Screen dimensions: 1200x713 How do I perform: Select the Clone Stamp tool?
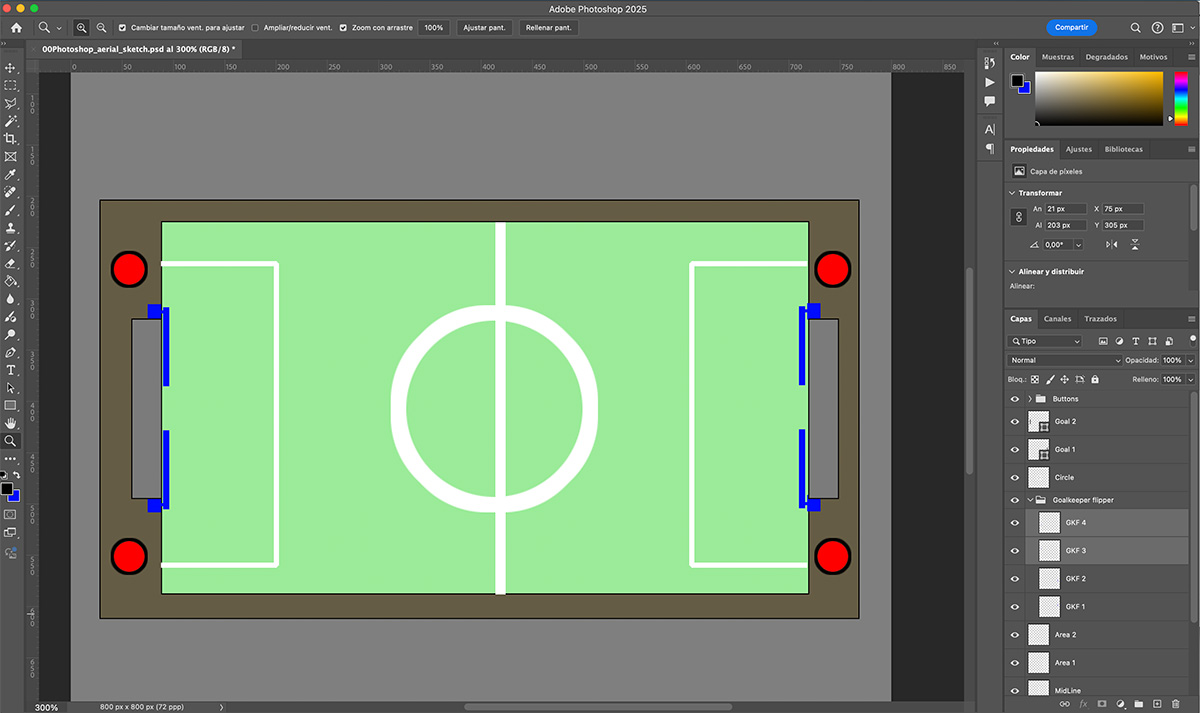pos(11,228)
